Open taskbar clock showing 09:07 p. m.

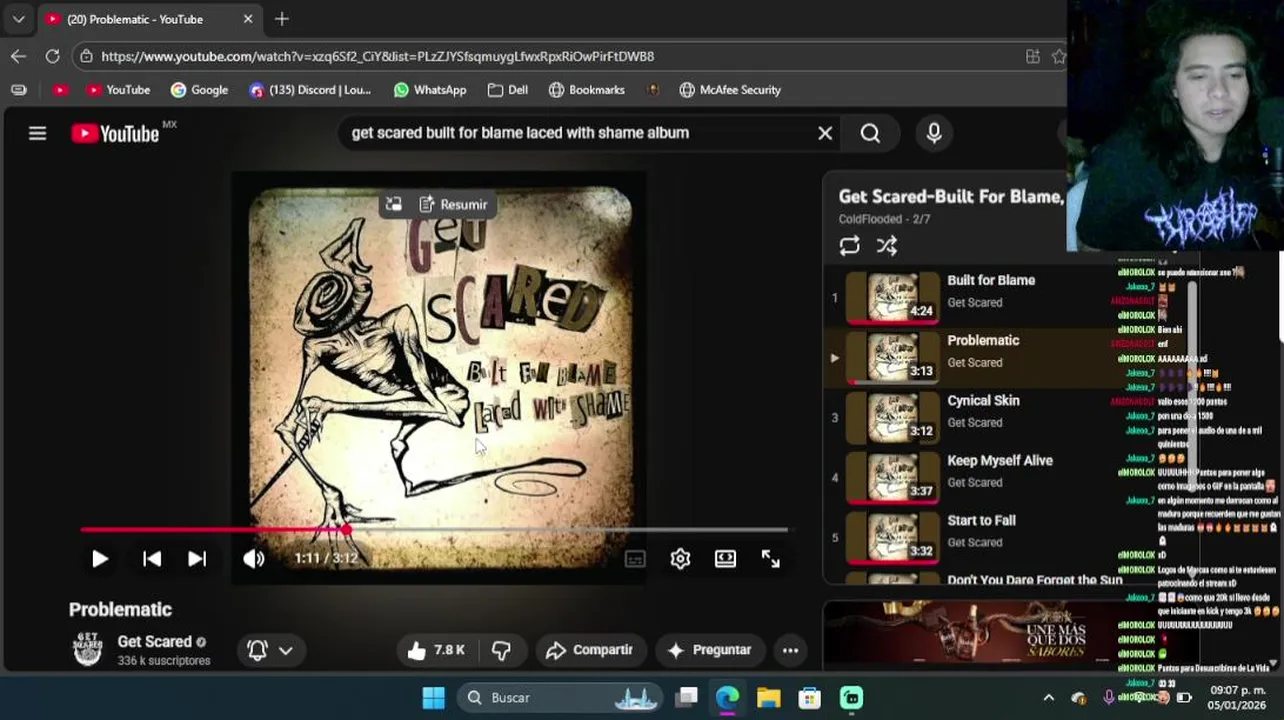[x=1236, y=698]
